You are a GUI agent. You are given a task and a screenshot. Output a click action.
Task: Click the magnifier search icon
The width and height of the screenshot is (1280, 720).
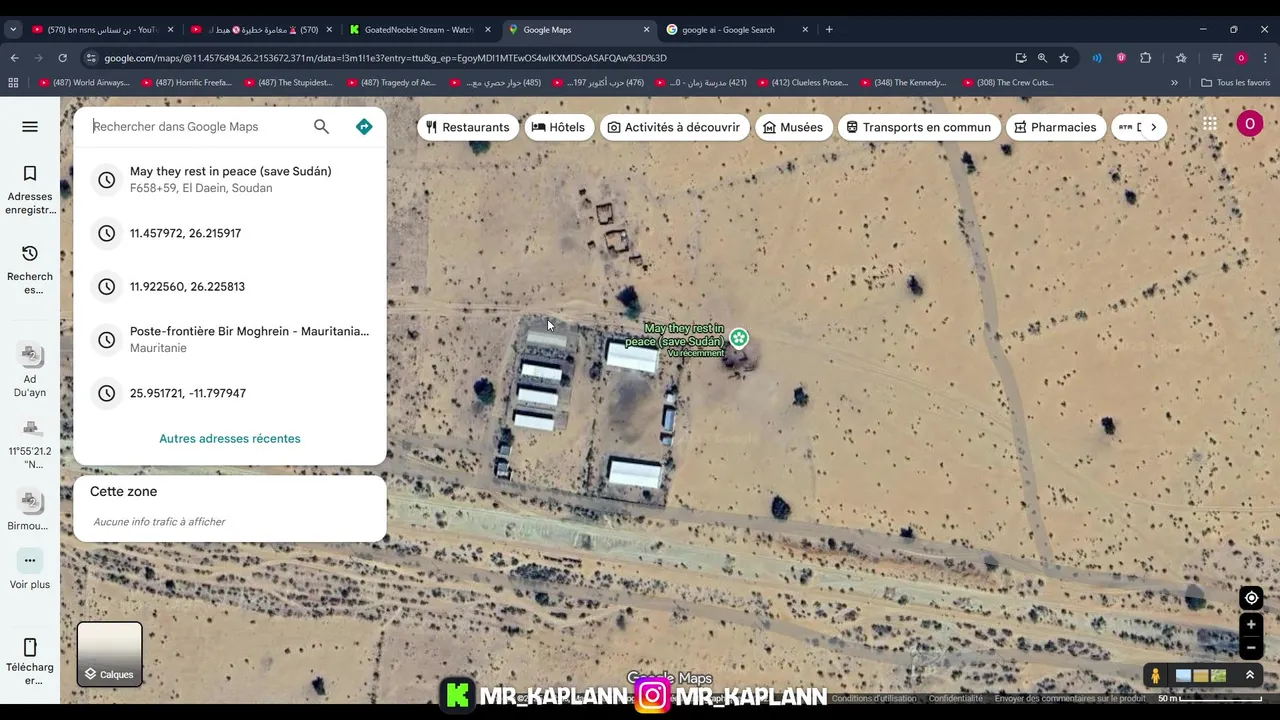(x=321, y=126)
